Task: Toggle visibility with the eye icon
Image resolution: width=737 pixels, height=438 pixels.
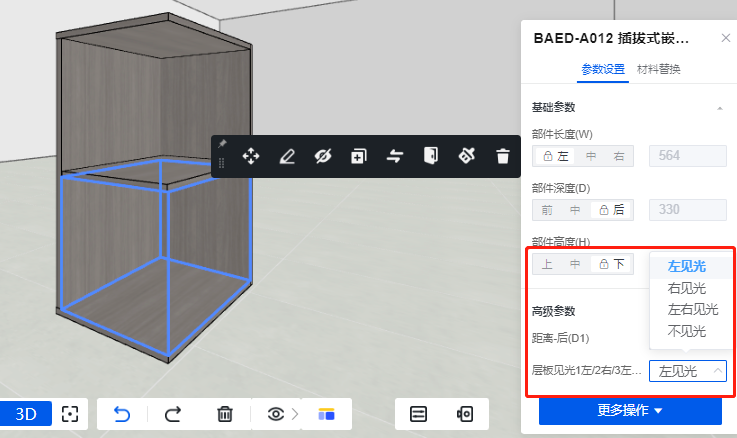Action: click(276, 414)
